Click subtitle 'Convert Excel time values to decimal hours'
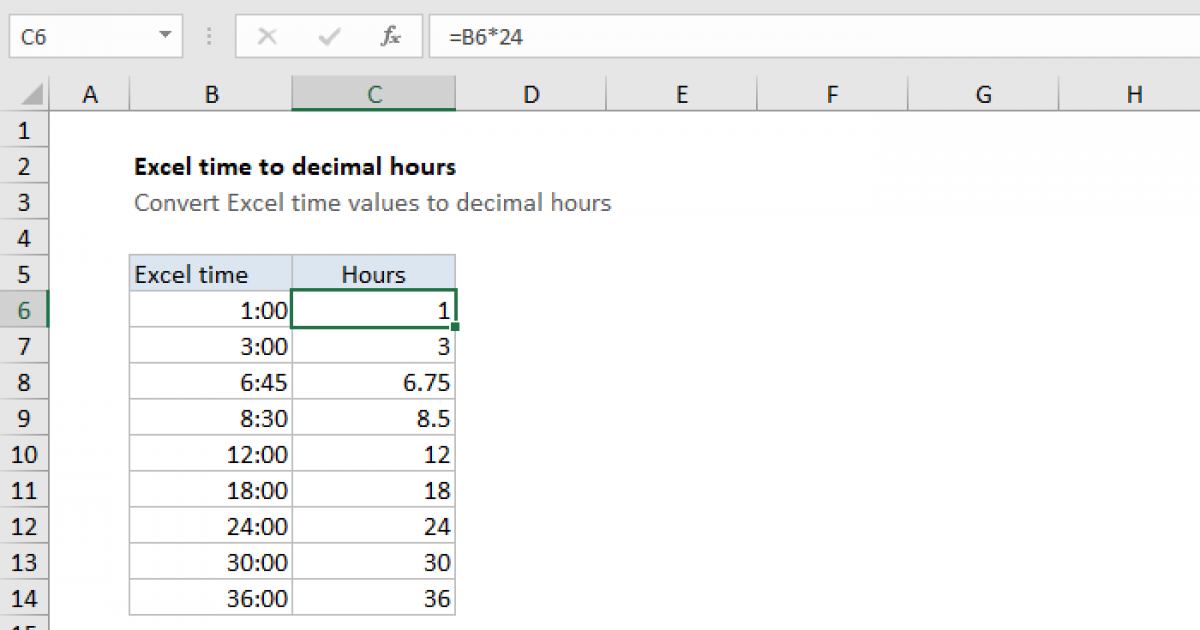1200x630 pixels. [x=372, y=203]
